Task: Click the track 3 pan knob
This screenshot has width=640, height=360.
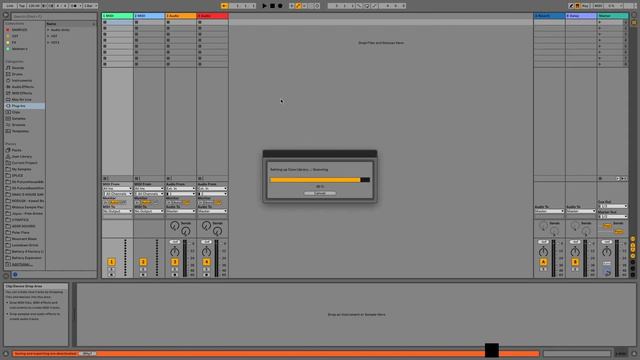Action: [175, 251]
